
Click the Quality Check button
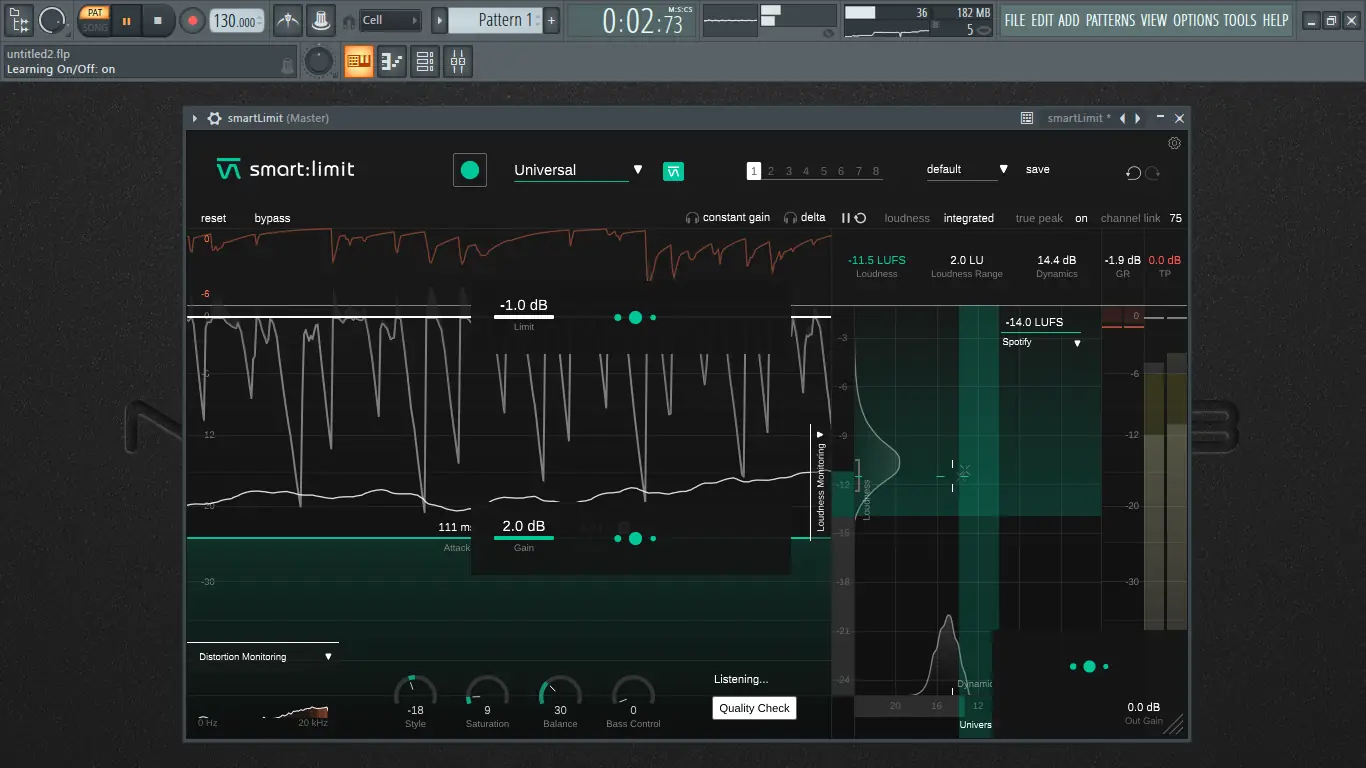[755, 708]
